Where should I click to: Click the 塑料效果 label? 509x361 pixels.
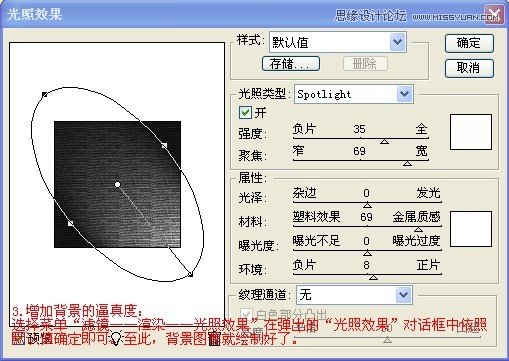coord(316,217)
